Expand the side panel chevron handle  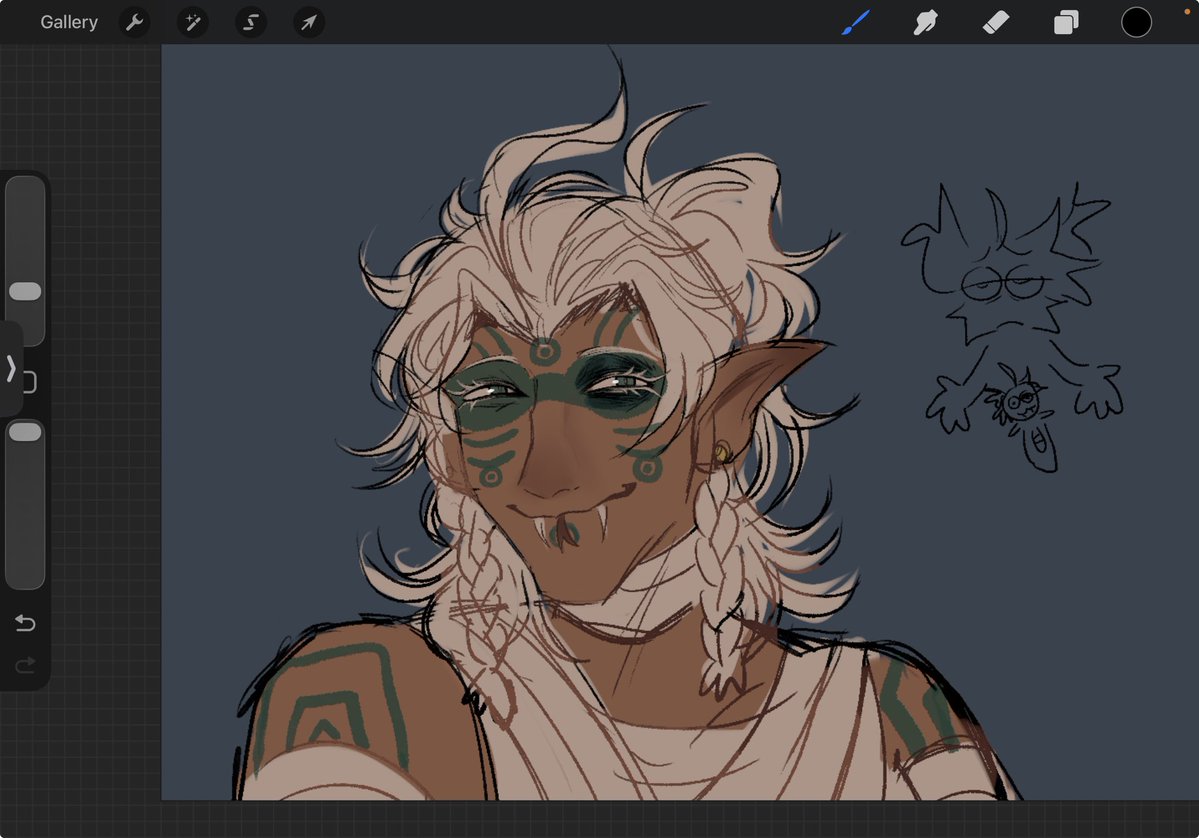[11, 369]
